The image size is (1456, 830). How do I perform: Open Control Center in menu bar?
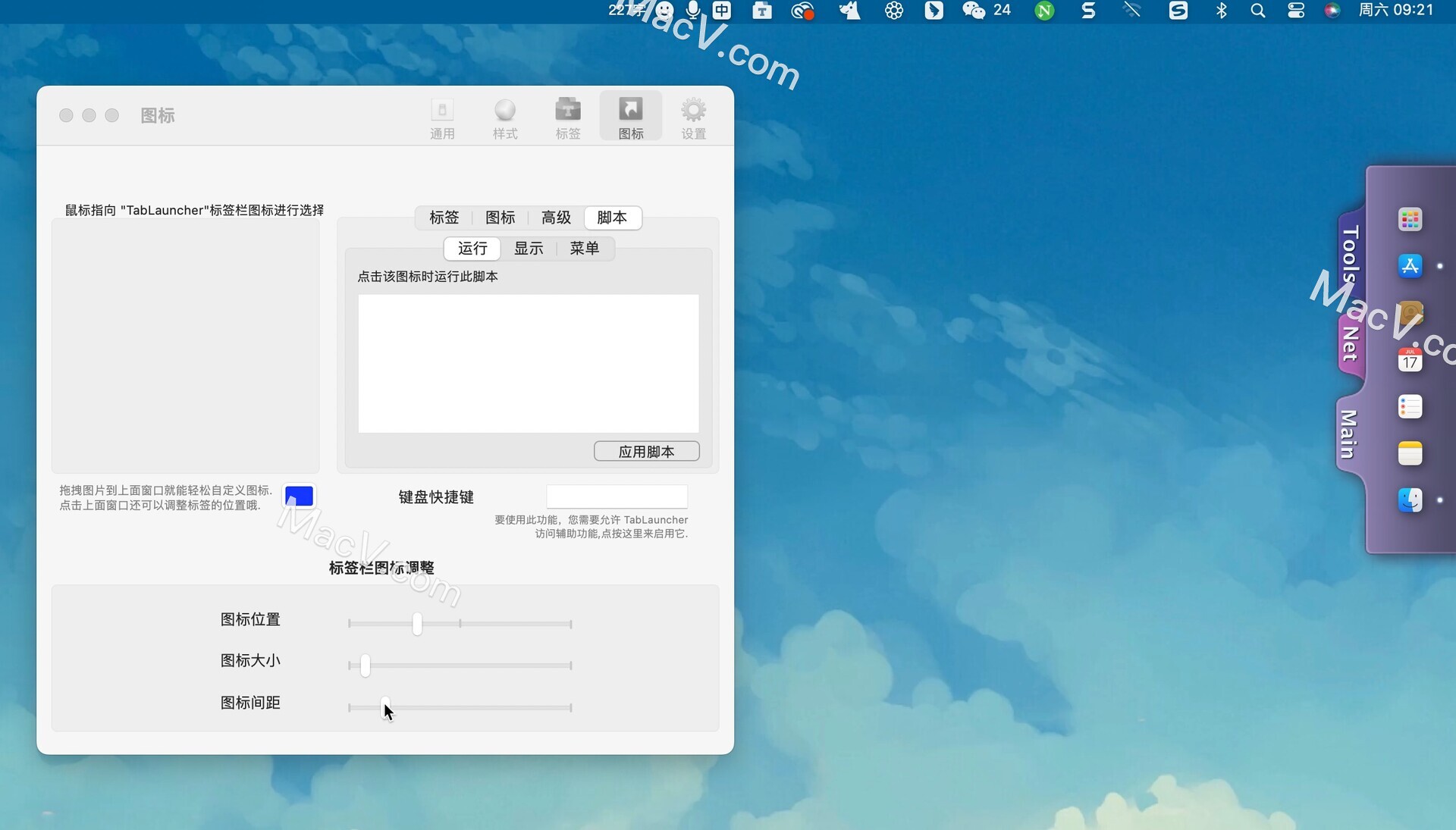coord(1296,10)
